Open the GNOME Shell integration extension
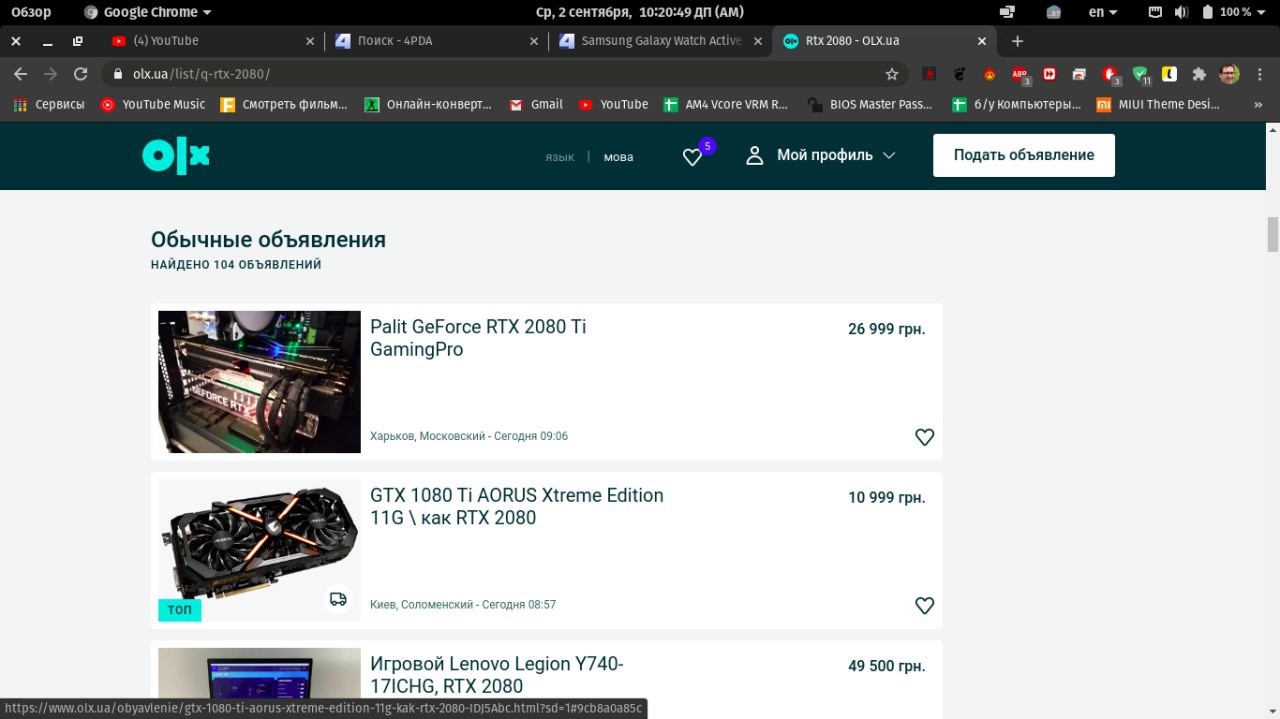Viewport: 1280px width, 719px height. (959, 74)
